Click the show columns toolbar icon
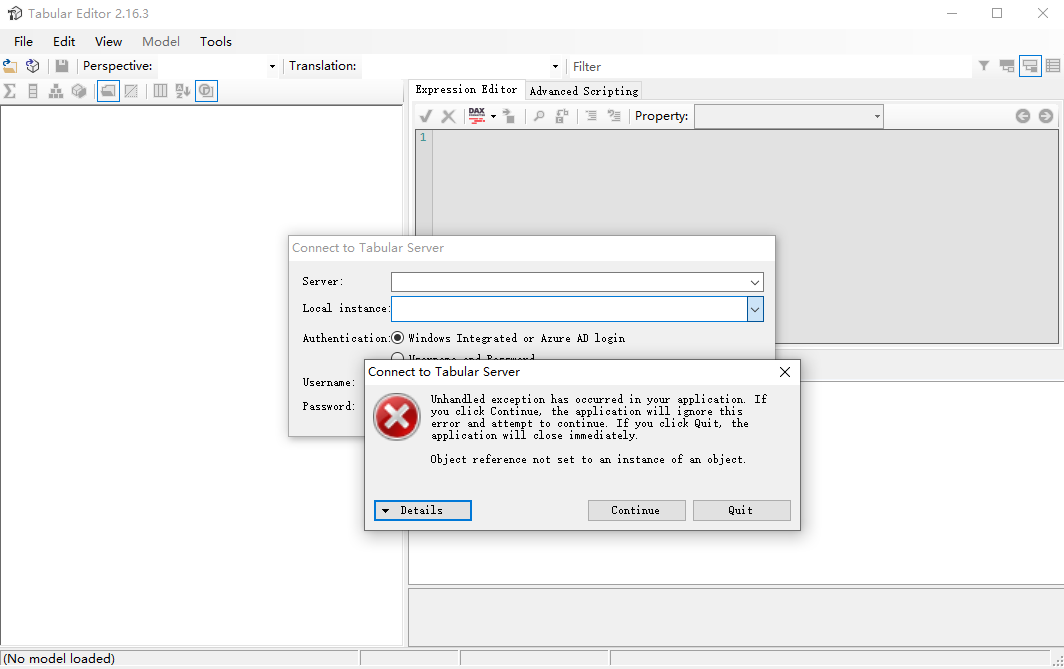This screenshot has width=1064, height=669. point(160,90)
